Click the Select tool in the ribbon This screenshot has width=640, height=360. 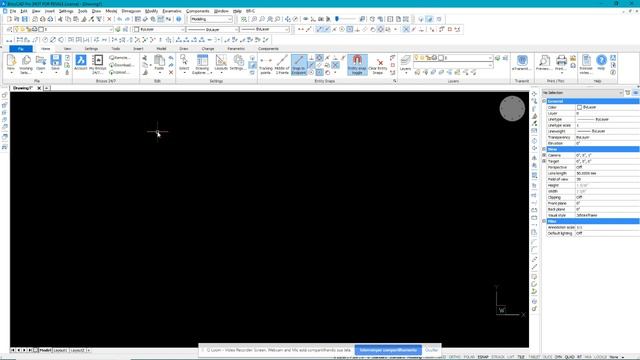(x=184, y=63)
